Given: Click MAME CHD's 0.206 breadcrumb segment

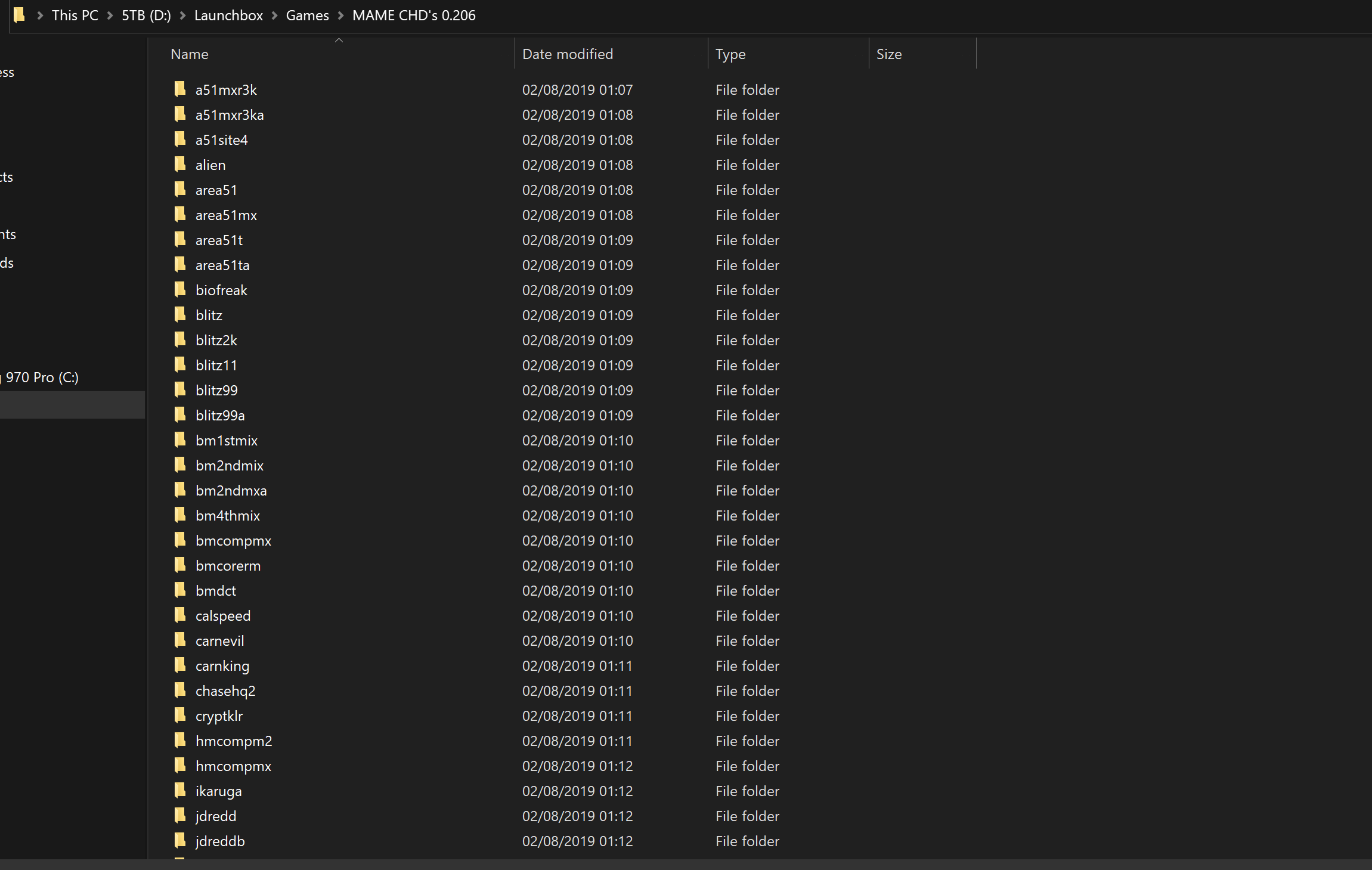Looking at the screenshot, I should [x=414, y=16].
